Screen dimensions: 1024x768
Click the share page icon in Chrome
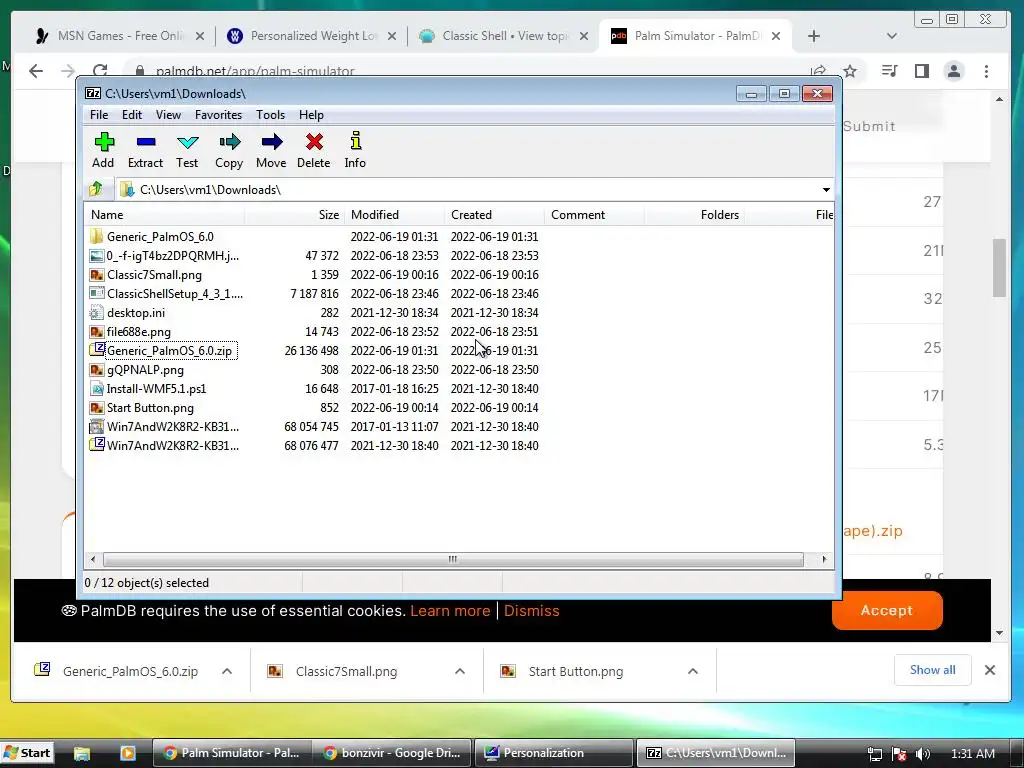pyautogui.click(x=818, y=71)
